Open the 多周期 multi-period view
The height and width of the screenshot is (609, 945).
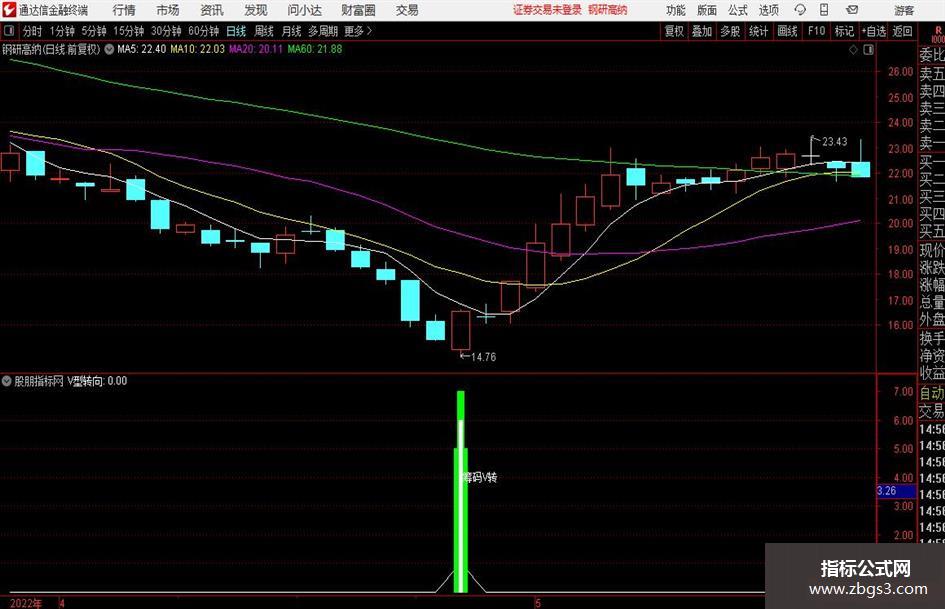pos(323,31)
